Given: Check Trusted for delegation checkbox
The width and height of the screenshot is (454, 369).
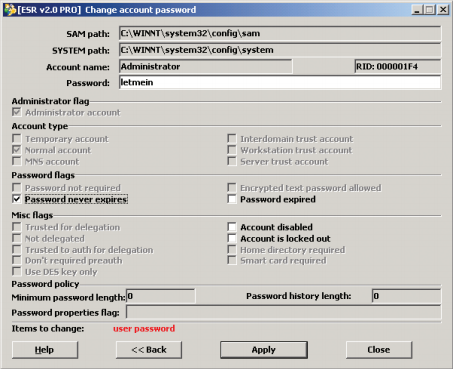Looking at the screenshot, I should pyautogui.click(x=16, y=227).
